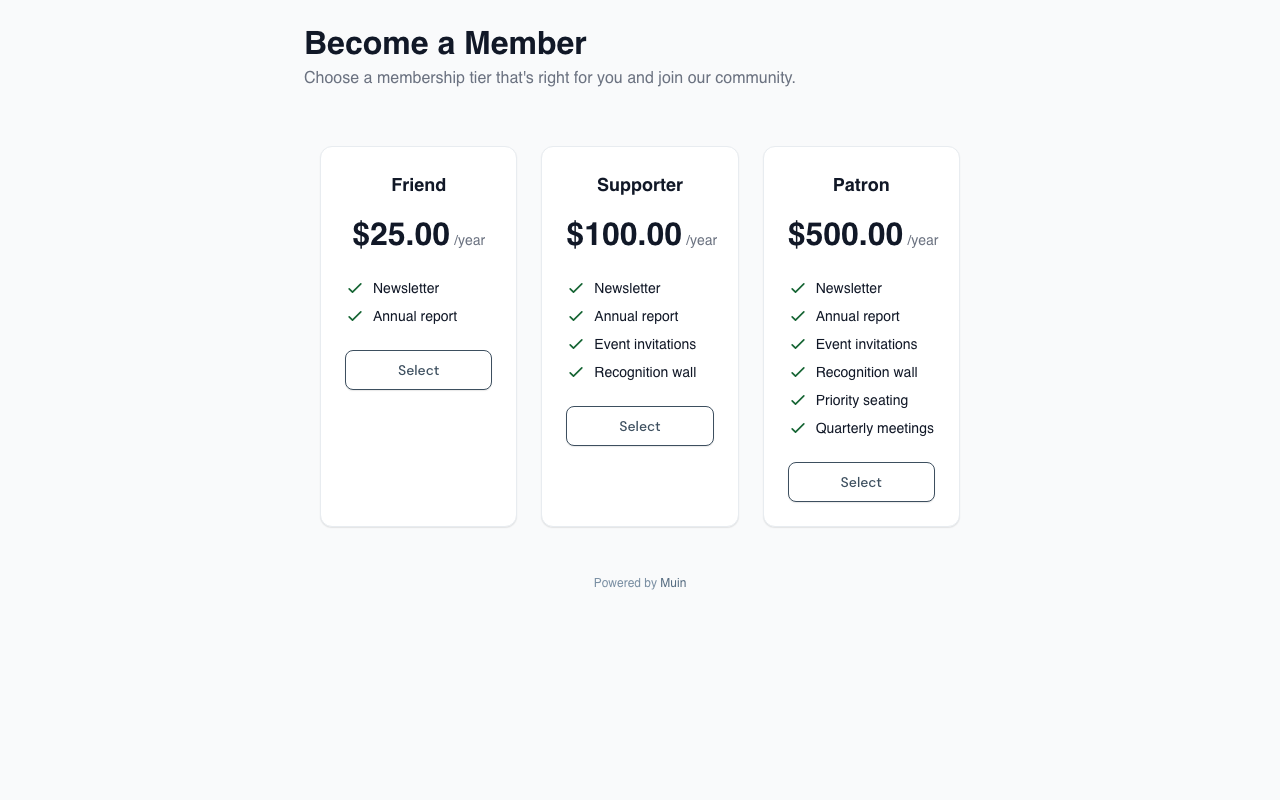1280x800 pixels.
Task: Click the checkmark beside Recognition wall in Supporter tier
Action: point(576,372)
